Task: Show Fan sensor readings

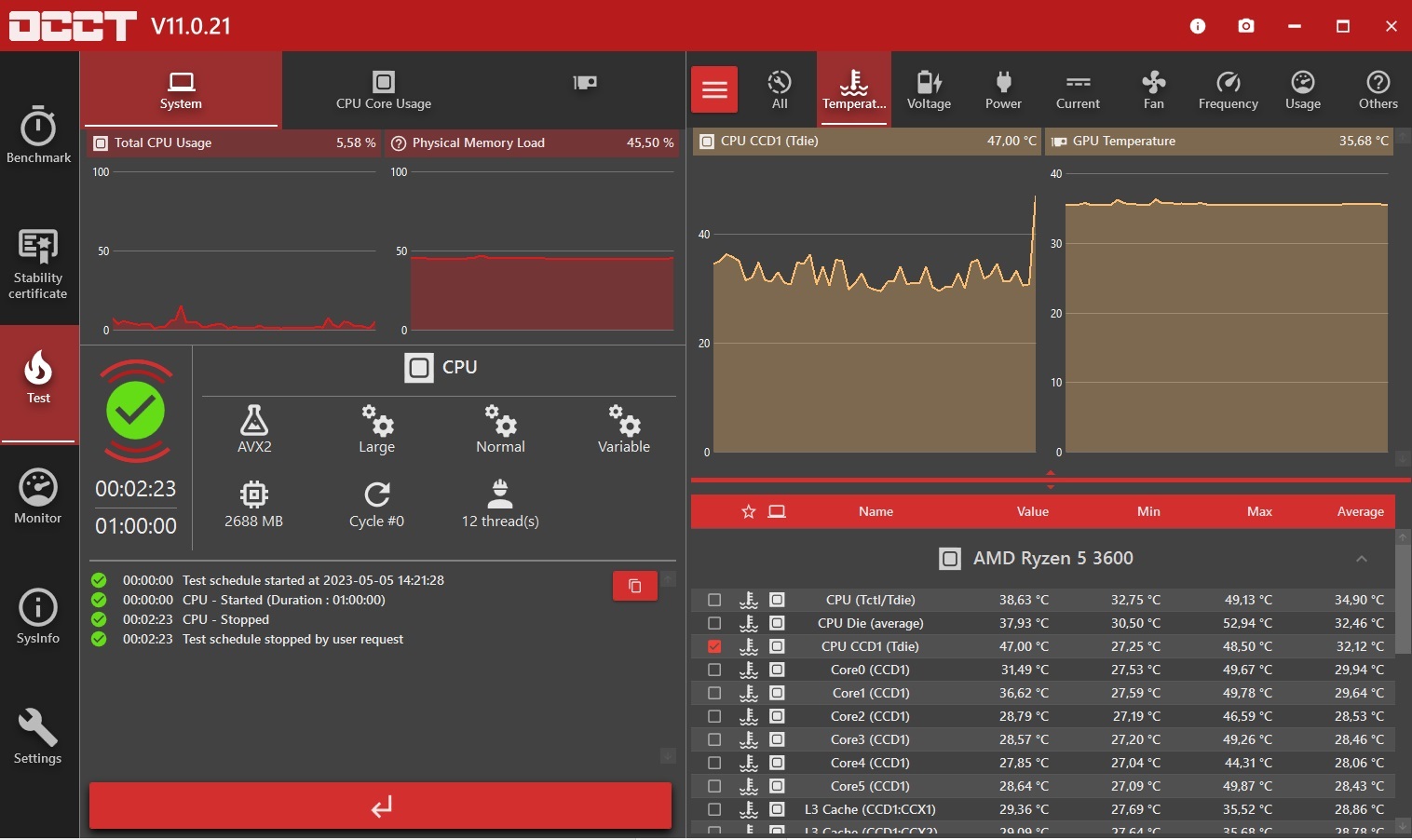Action: (x=1153, y=90)
